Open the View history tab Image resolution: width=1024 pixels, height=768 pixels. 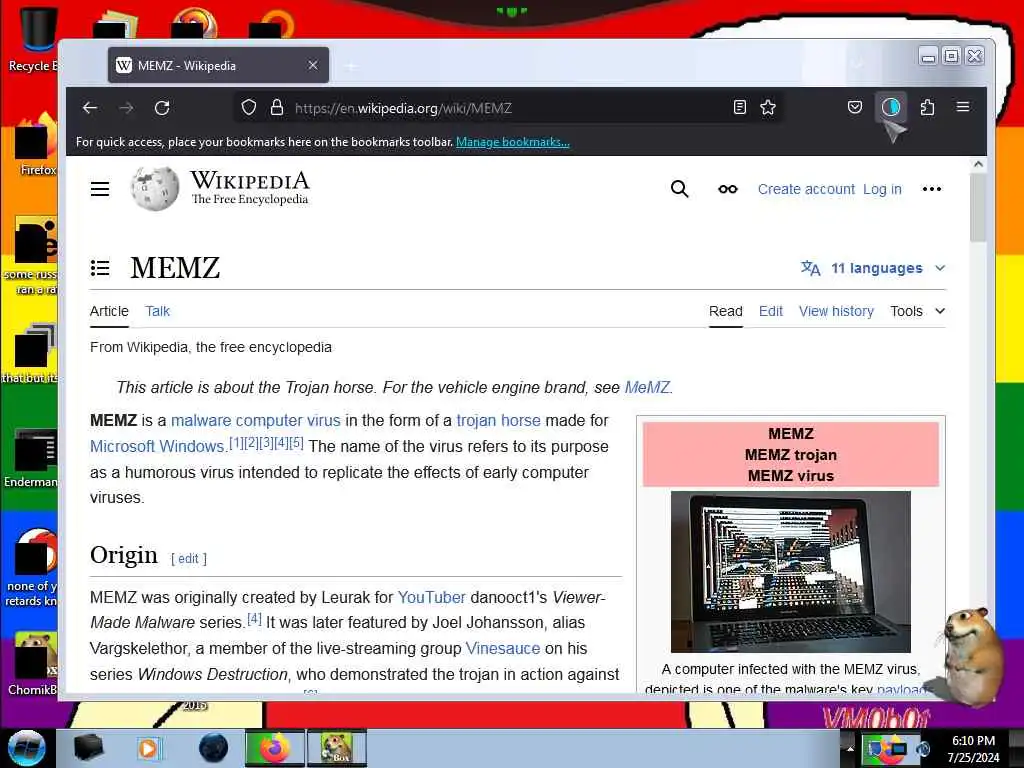pos(836,312)
